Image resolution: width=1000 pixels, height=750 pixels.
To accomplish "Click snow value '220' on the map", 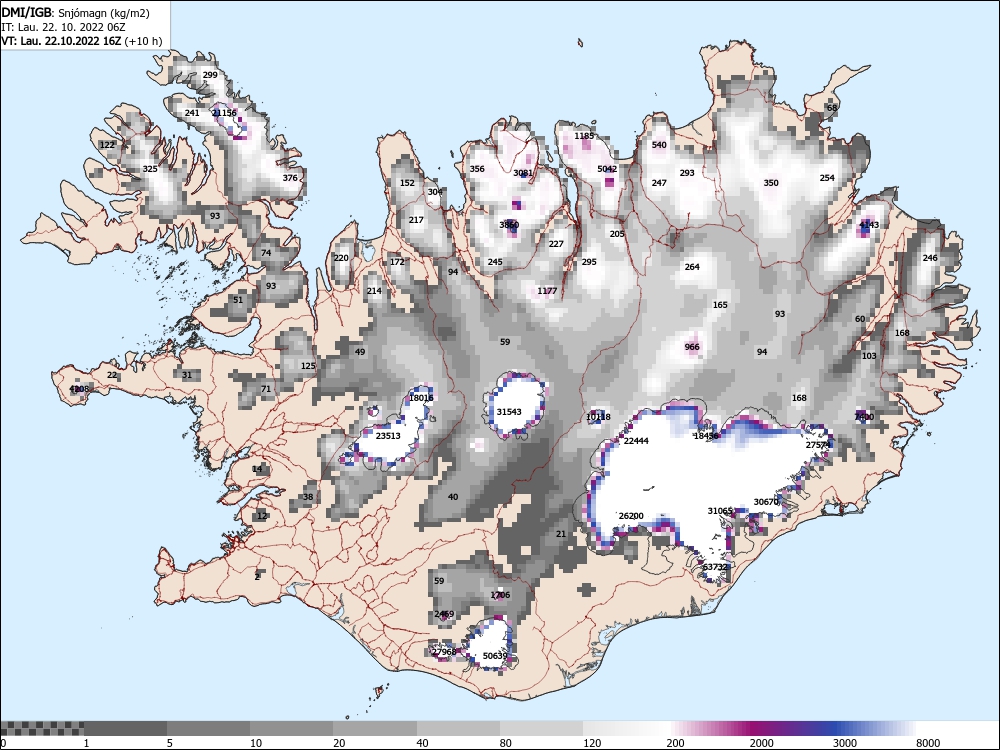I will click(x=341, y=258).
